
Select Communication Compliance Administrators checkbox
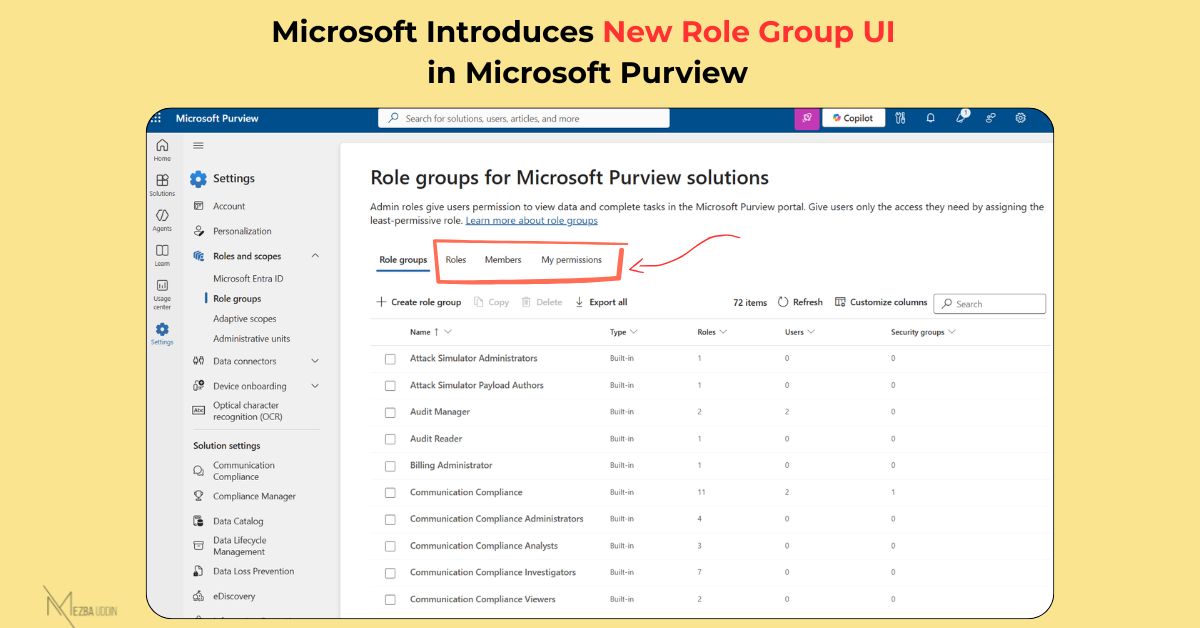pos(390,519)
